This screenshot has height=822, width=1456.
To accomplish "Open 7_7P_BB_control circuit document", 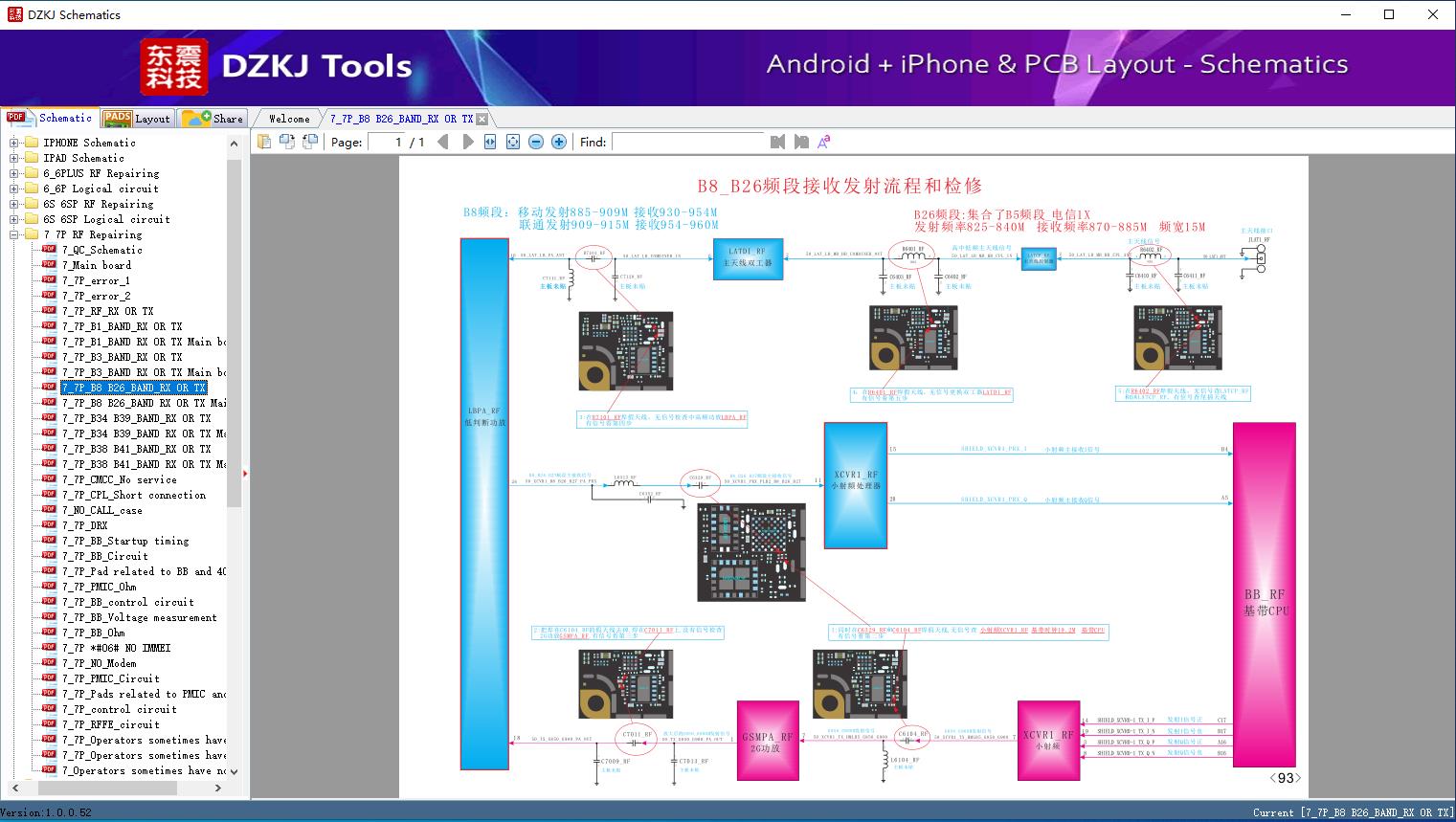I will pos(128,602).
